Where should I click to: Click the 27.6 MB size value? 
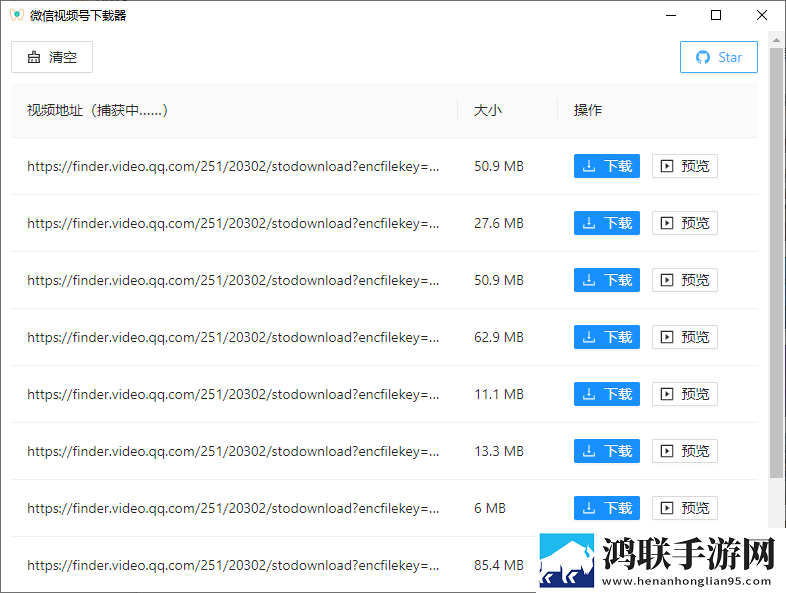(499, 223)
